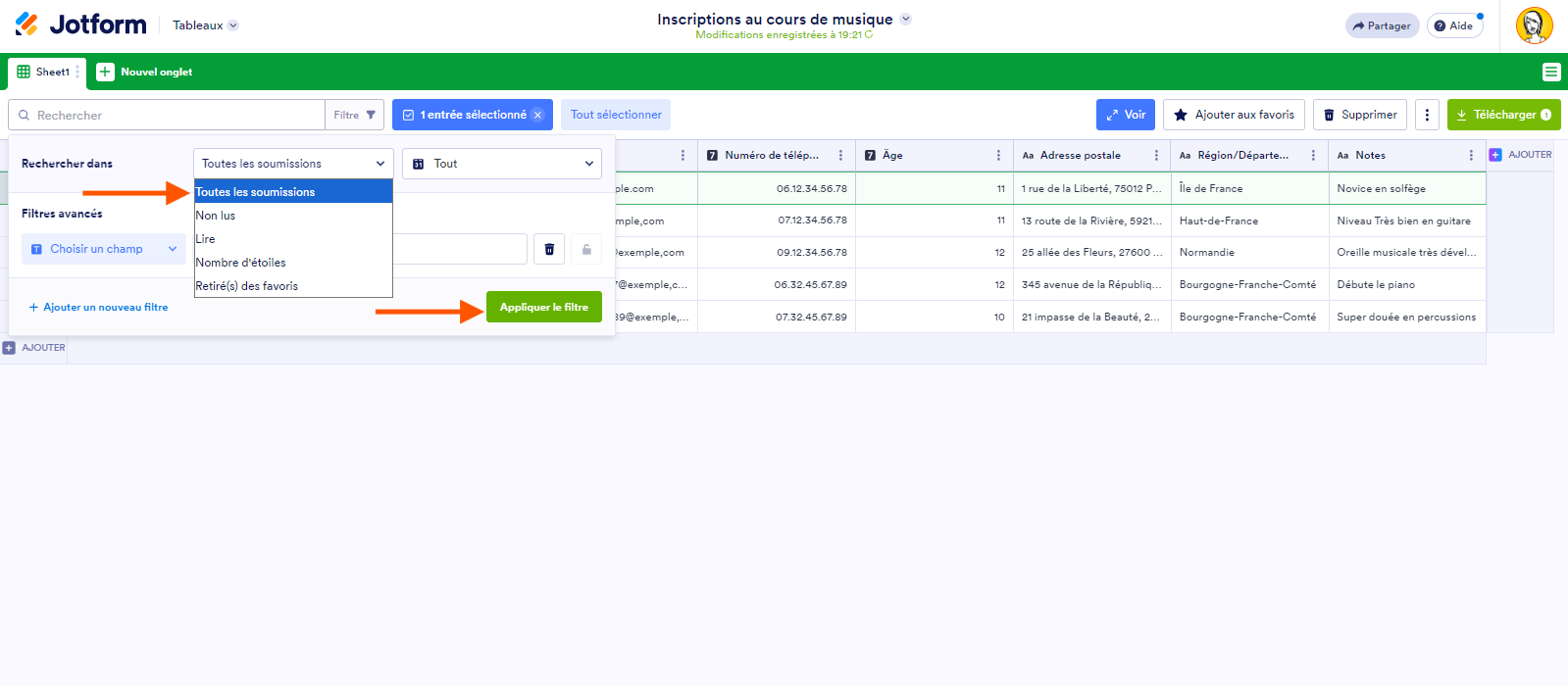Open the three-dot more actions menu
The width and height of the screenshot is (1568, 686).
[1427, 115]
